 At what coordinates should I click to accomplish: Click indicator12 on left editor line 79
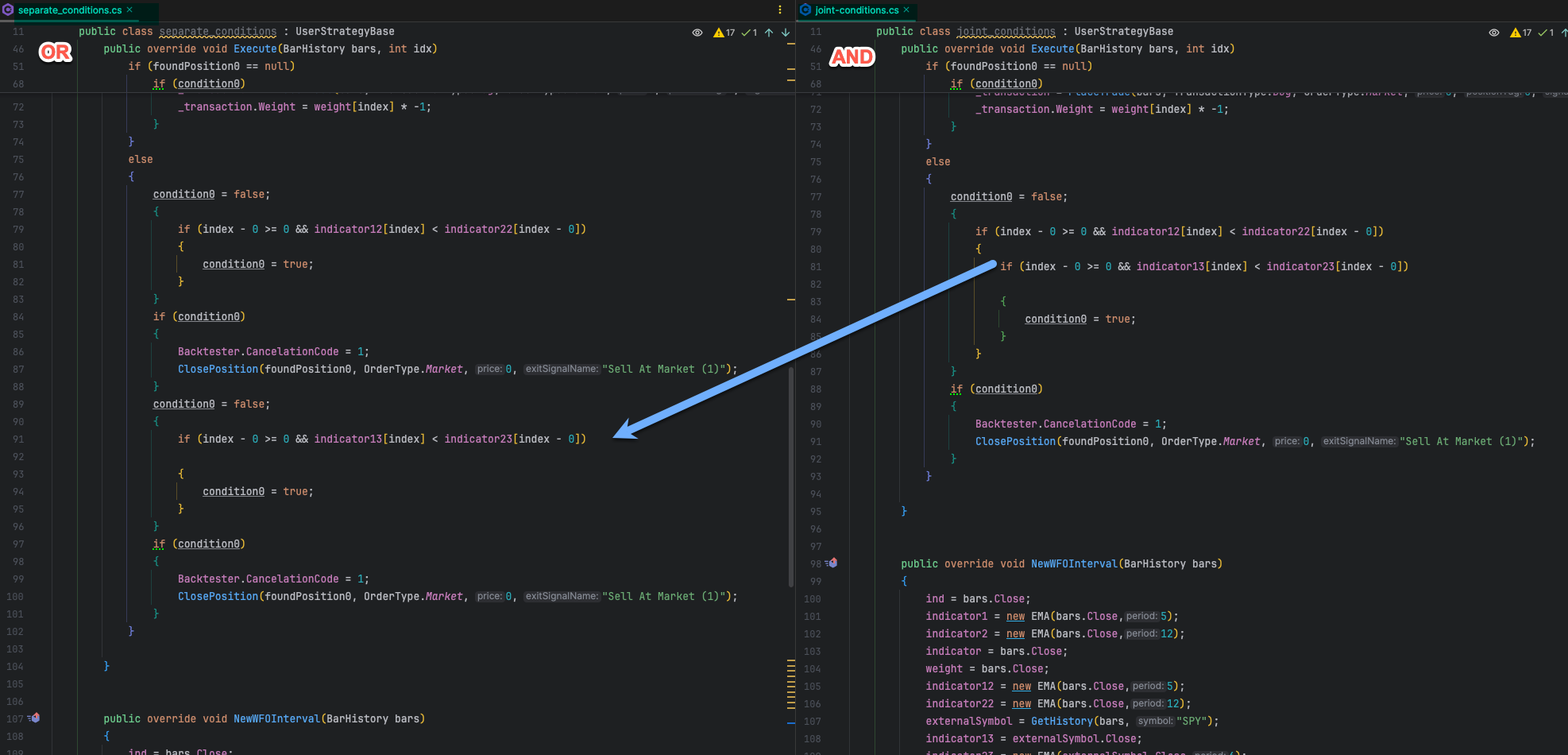pos(348,229)
